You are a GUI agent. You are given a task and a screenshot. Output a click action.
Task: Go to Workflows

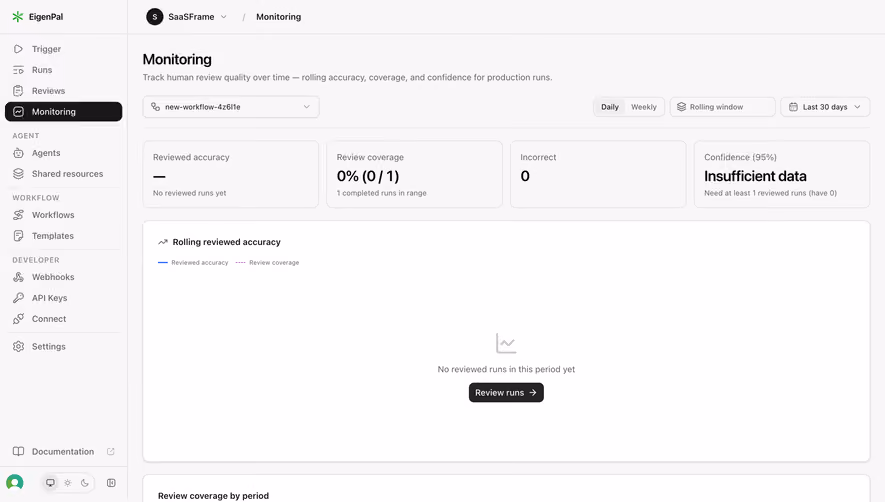tap(63, 215)
